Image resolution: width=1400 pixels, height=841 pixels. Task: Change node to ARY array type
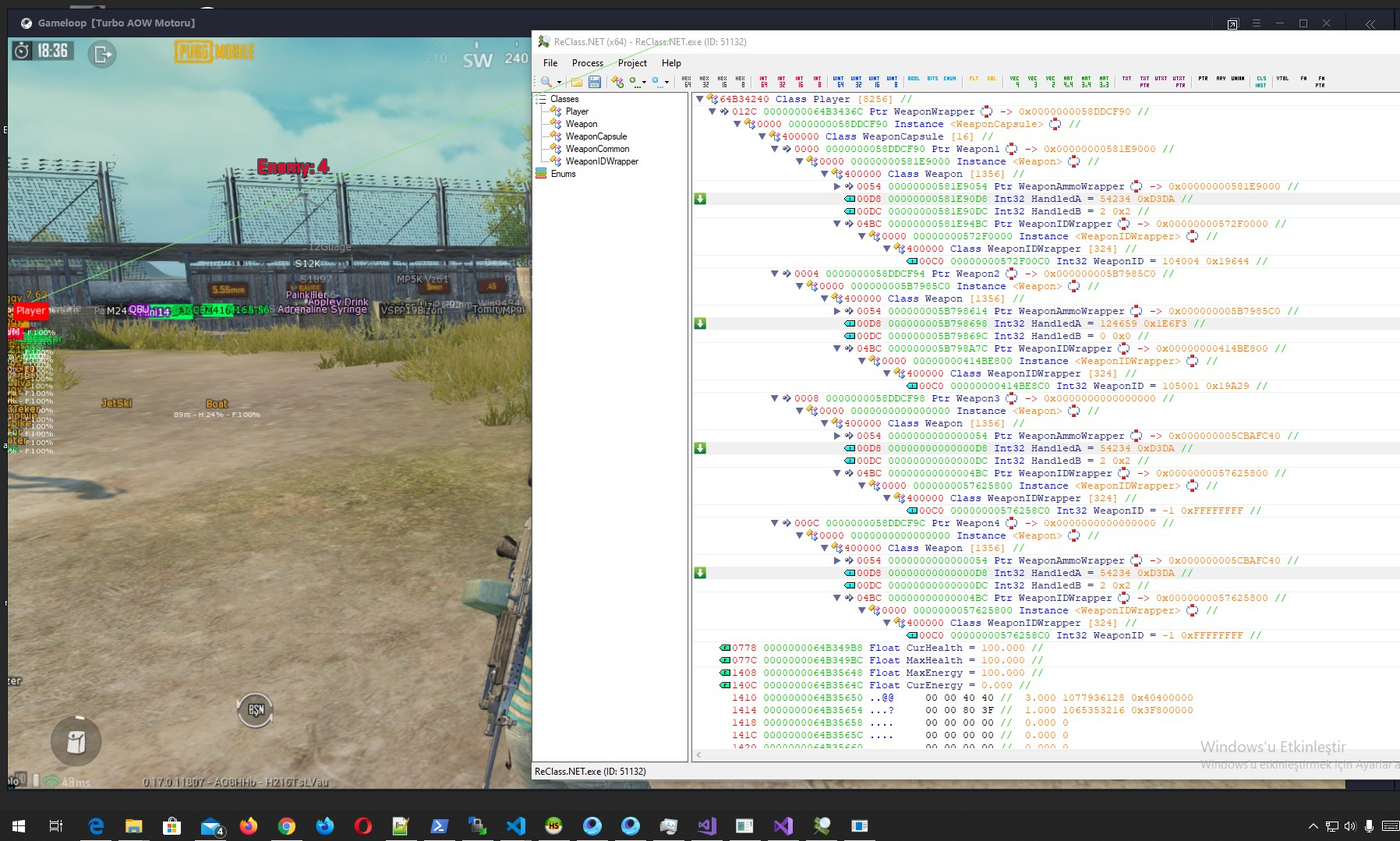coord(1221,79)
